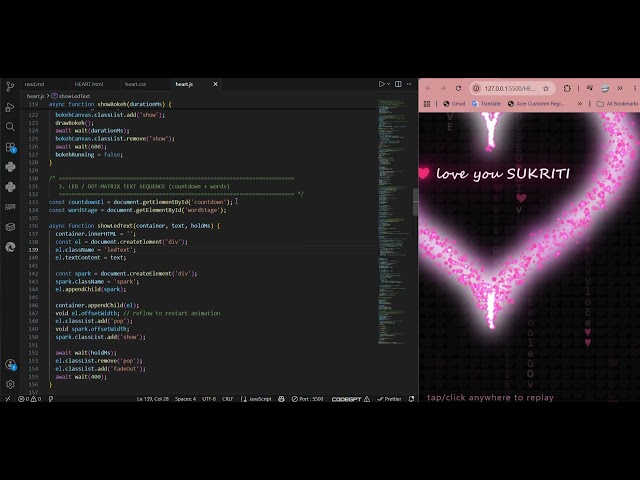This screenshot has width=640, height=480.
Task: Click the 'love you SUKRITI' text
Action: click(502, 174)
